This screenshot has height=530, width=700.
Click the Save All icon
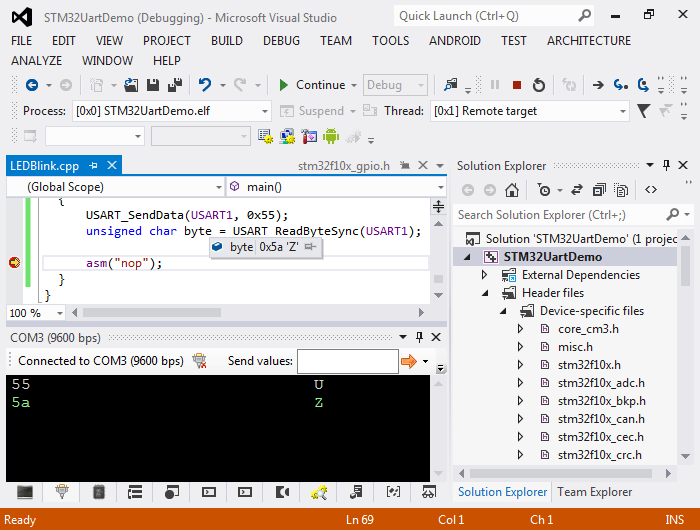[175, 85]
